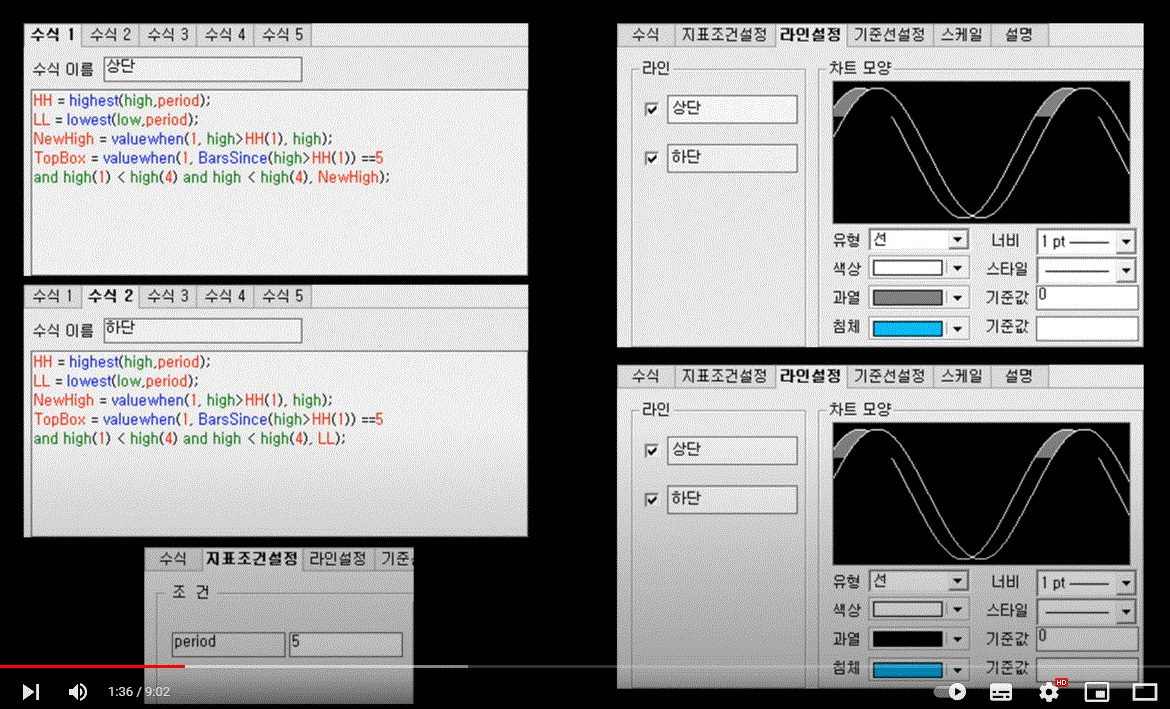Click the period value field showing 5
1170x709 pixels.
pos(345,643)
